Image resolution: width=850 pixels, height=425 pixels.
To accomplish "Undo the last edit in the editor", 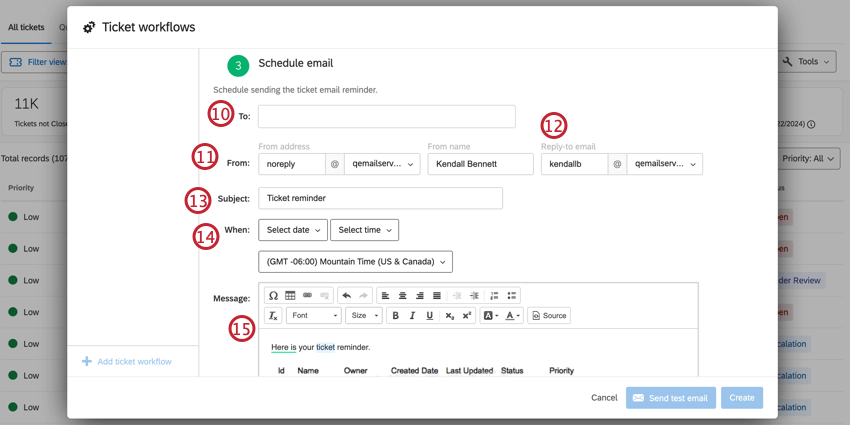I will click(347, 295).
